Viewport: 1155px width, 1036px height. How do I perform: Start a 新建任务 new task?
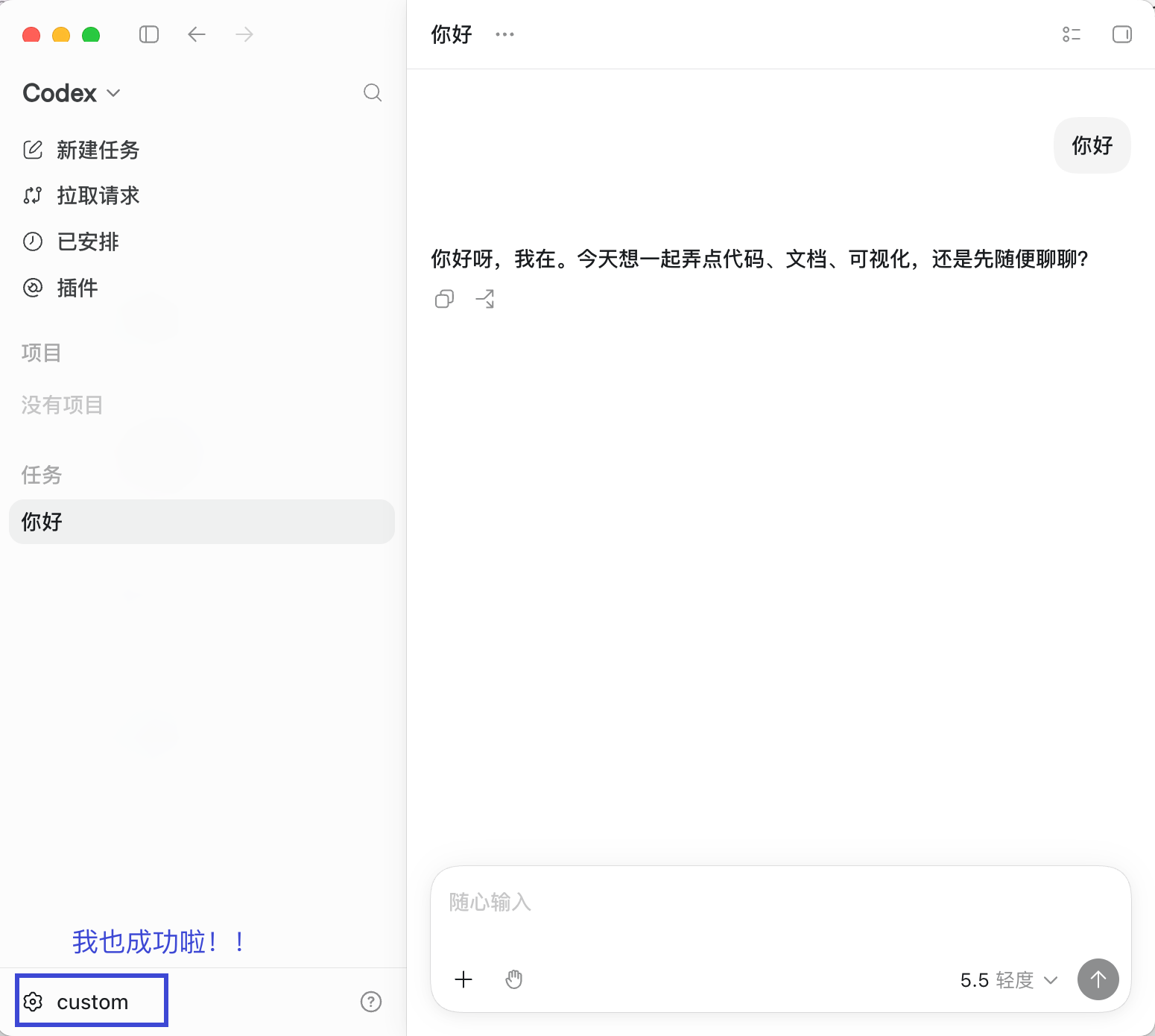(x=82, y=150)
